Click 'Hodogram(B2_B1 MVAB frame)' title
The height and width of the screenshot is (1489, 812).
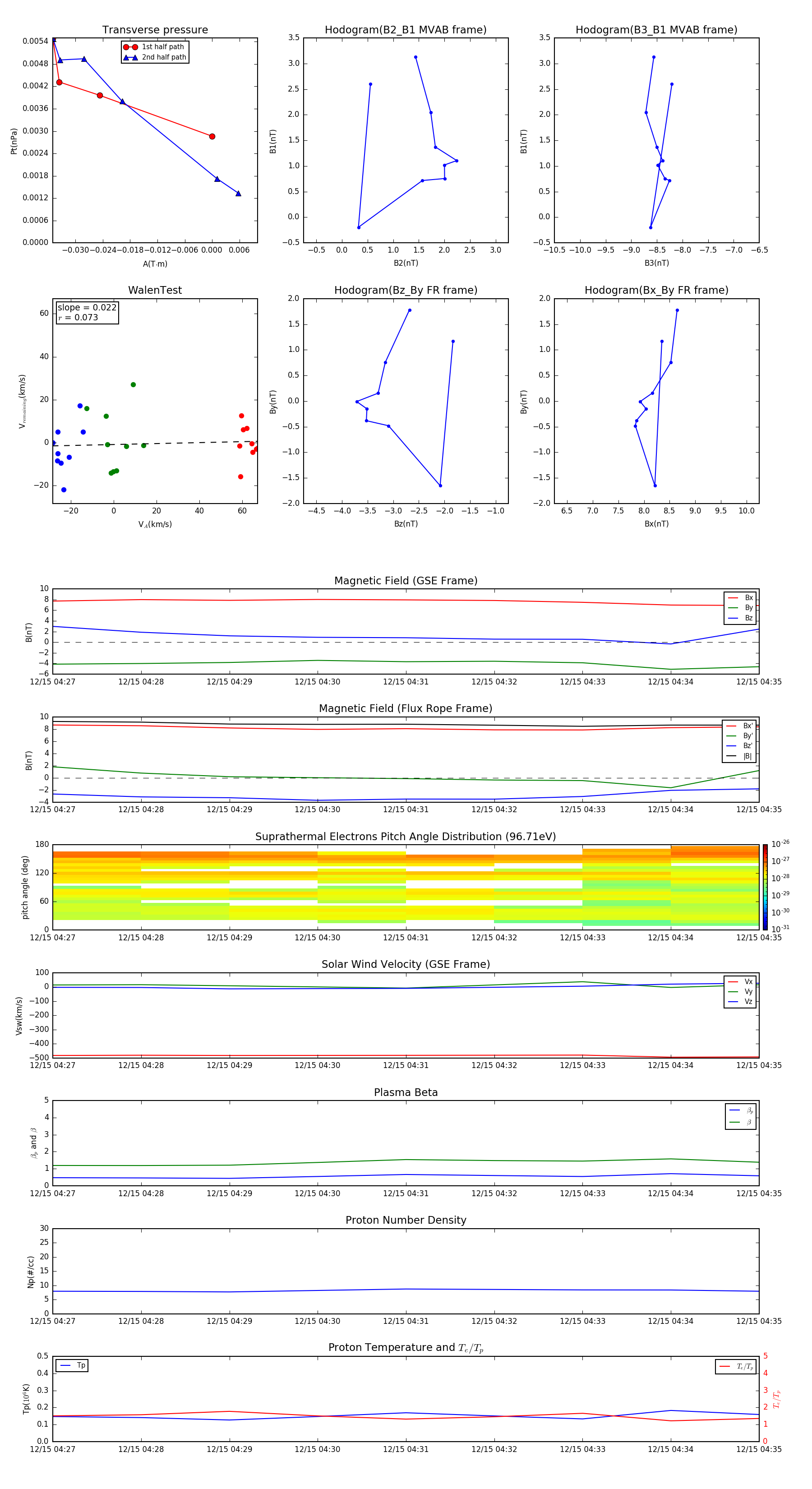406,30
